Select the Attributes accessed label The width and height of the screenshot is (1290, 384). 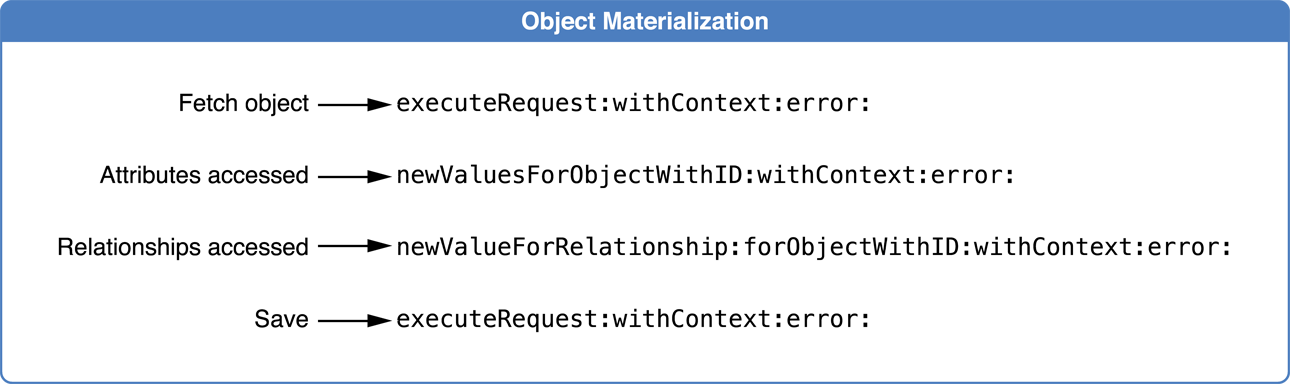click(x=204, y=176)
